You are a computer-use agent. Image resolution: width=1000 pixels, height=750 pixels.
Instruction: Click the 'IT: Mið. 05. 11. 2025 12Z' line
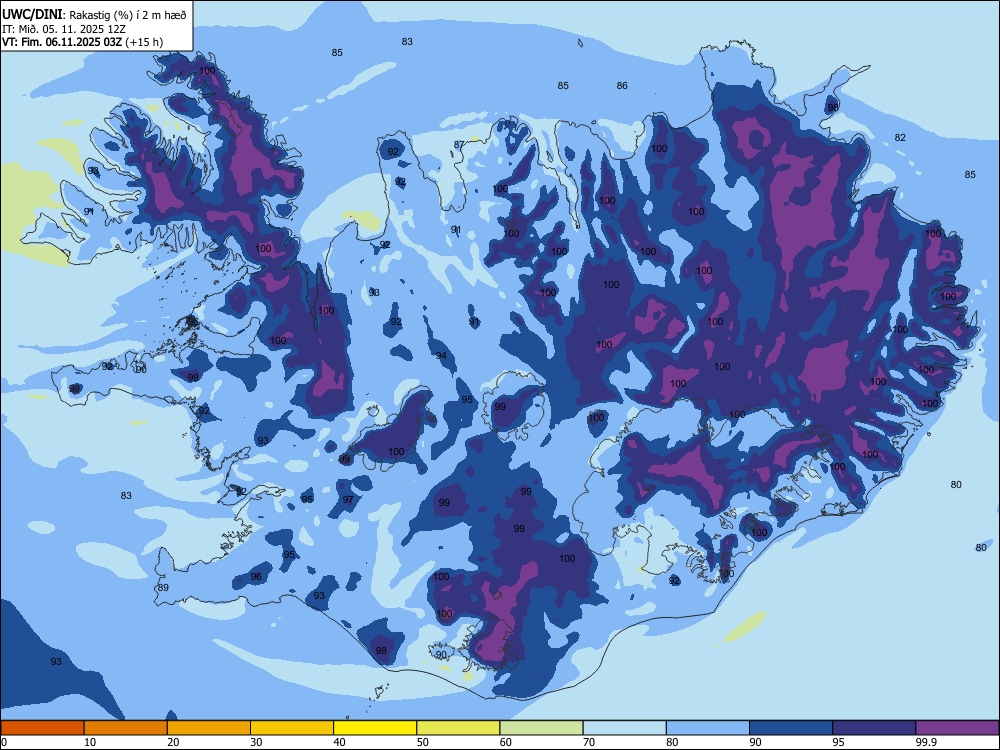coord(66,29)
